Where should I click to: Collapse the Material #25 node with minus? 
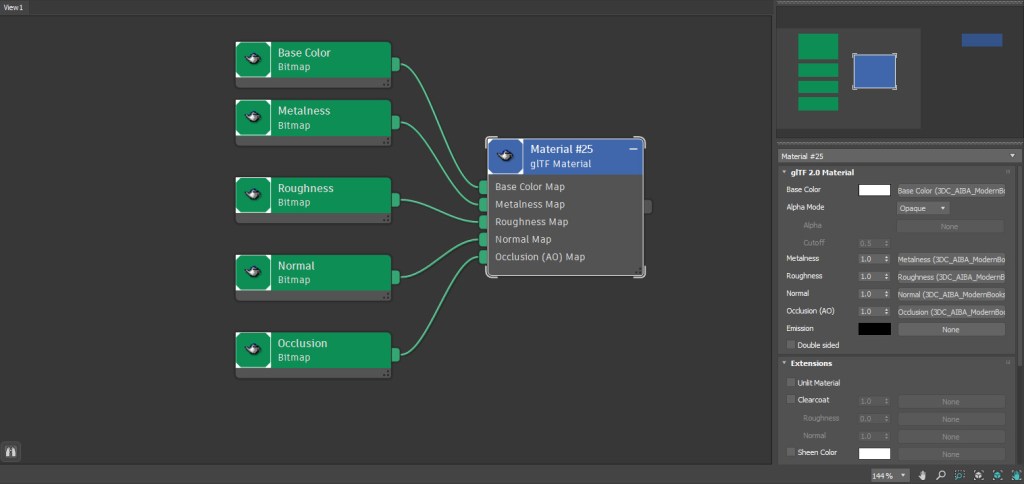pyautogui.click(x=633, y=149)
